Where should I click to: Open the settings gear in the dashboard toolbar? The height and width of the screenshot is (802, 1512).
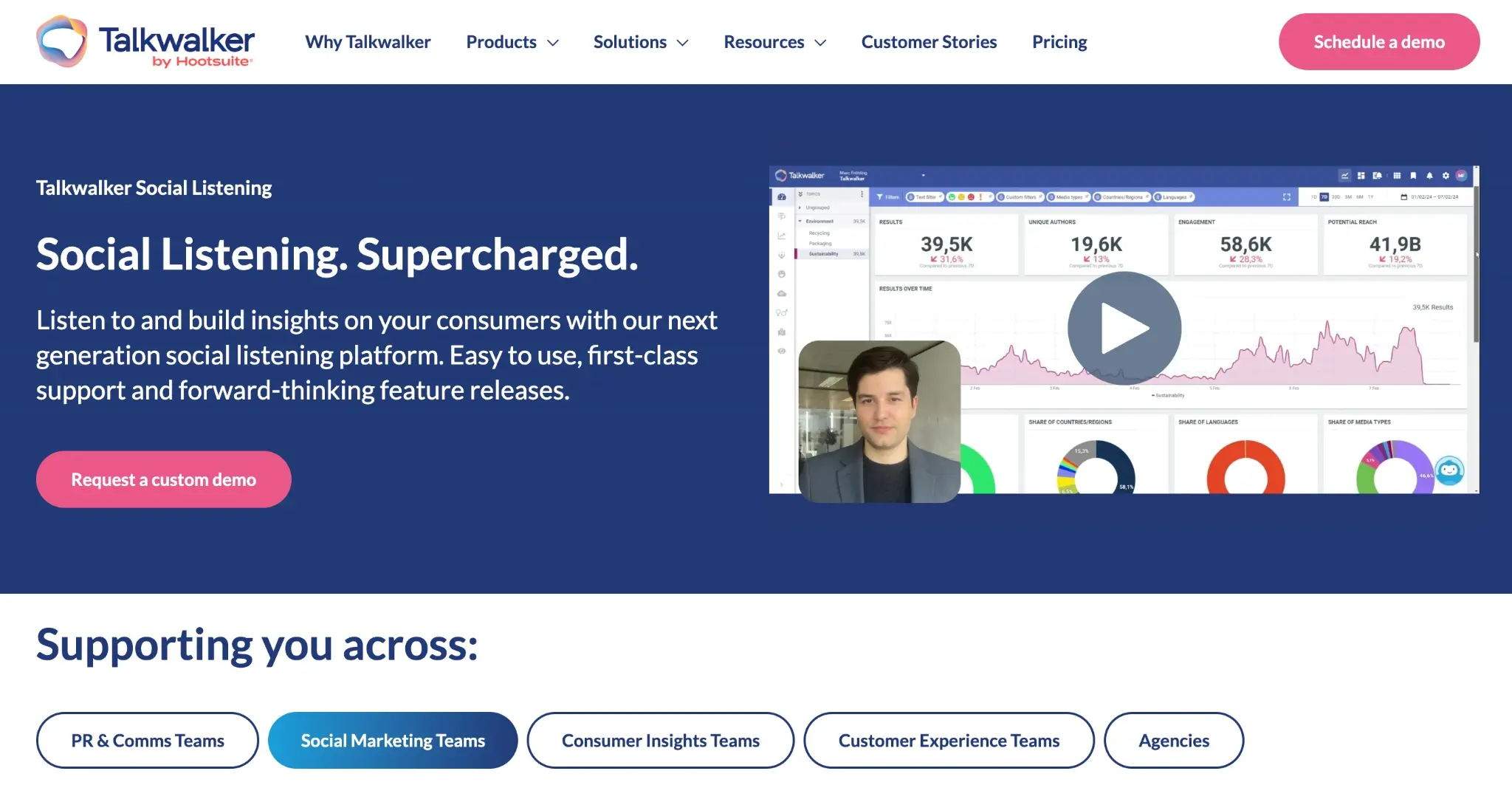(1446, 175)
